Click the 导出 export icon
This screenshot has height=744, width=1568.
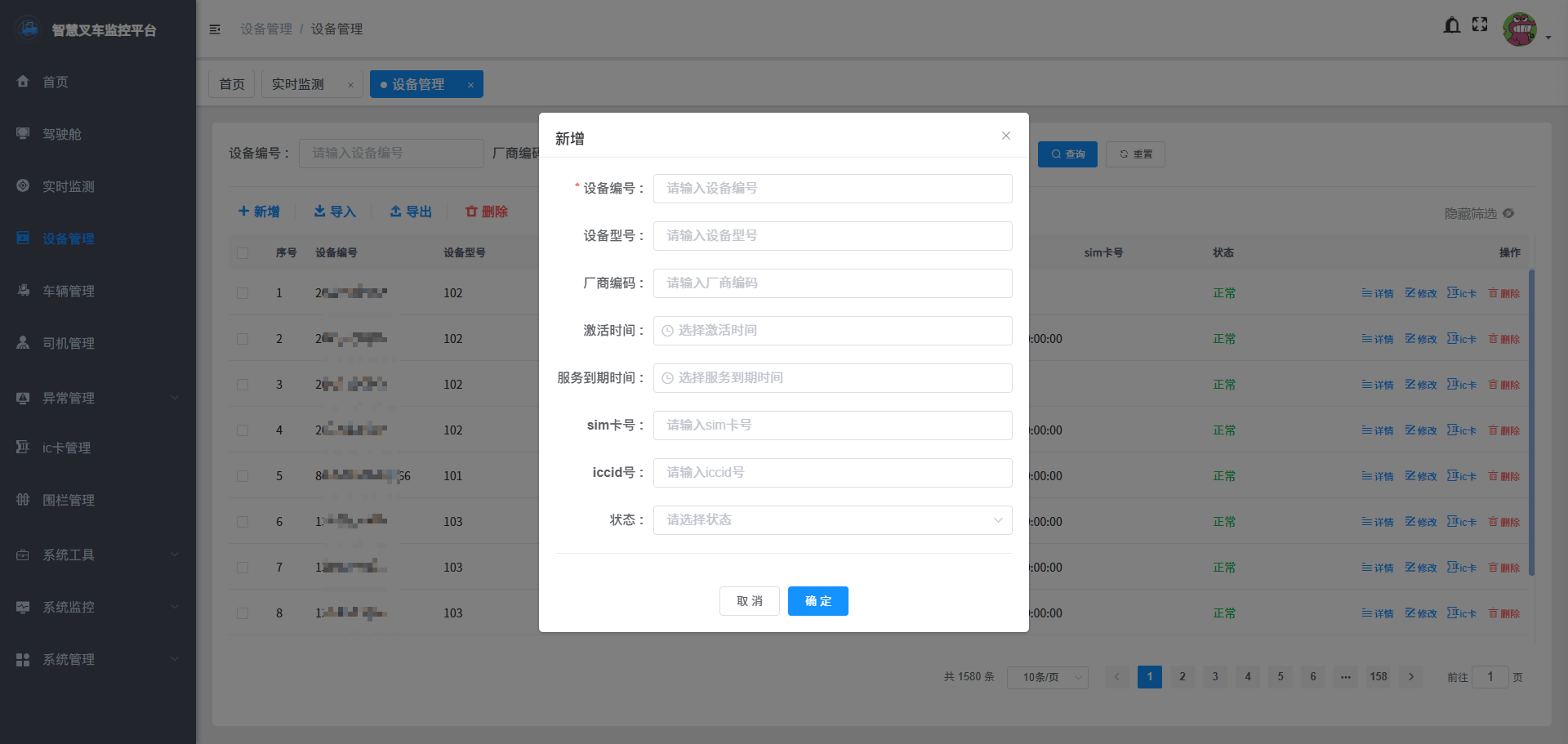(396, 211)
